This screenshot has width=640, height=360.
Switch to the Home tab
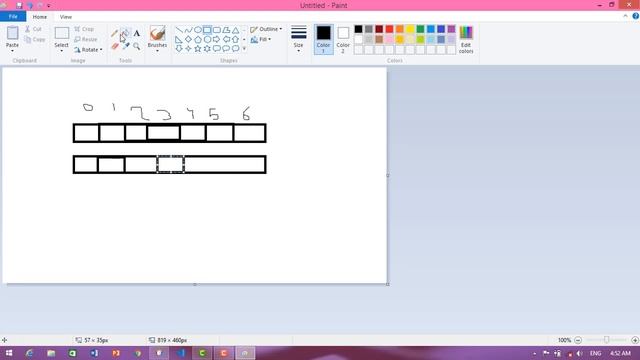pyautogui.click(x=40, y=17)
